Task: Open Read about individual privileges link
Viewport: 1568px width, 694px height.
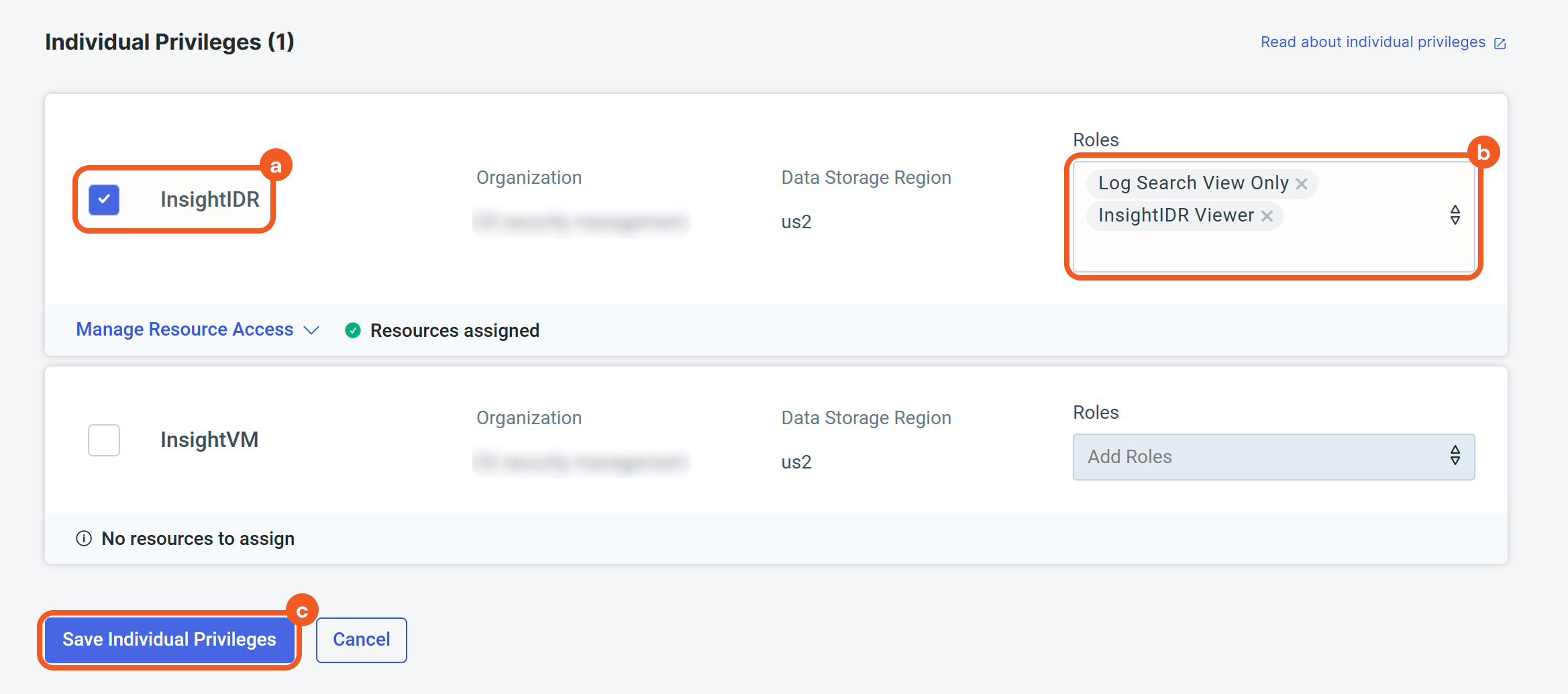Action: tap(1373, 42)
